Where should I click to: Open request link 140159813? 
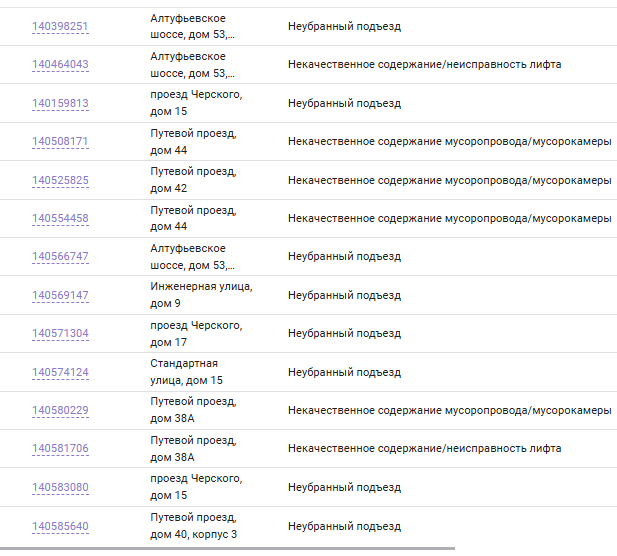click(x=60, y=103)
